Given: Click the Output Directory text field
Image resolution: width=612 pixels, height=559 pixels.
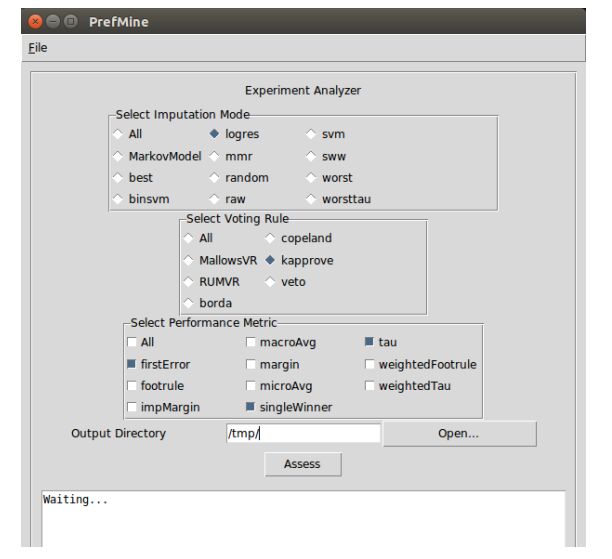Looking at the screenshot, I should 303,433.
